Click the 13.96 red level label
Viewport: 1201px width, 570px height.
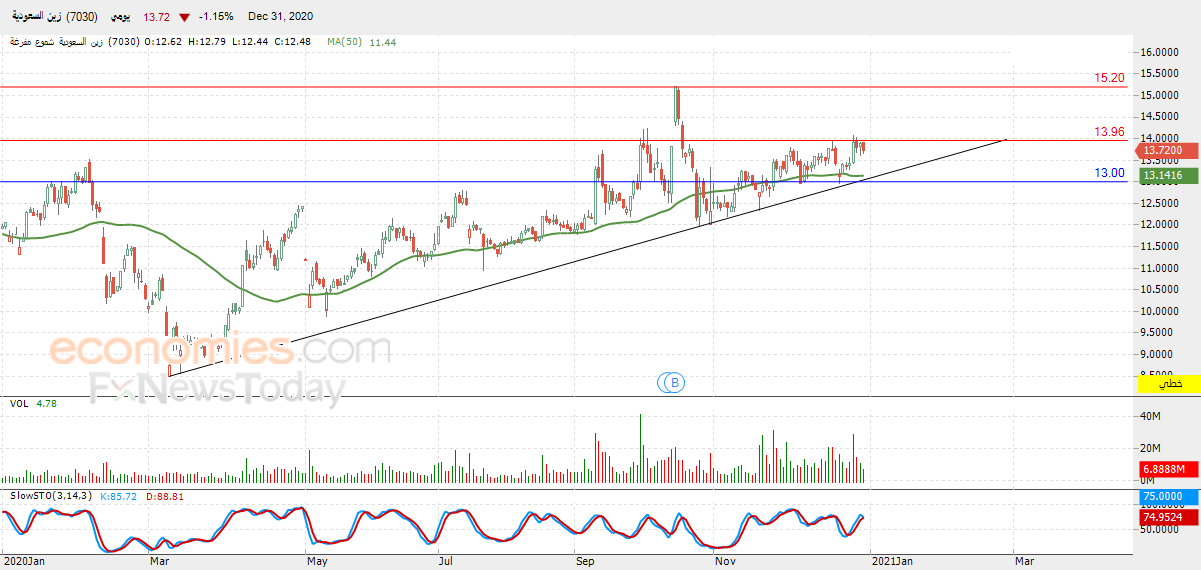1110,131
